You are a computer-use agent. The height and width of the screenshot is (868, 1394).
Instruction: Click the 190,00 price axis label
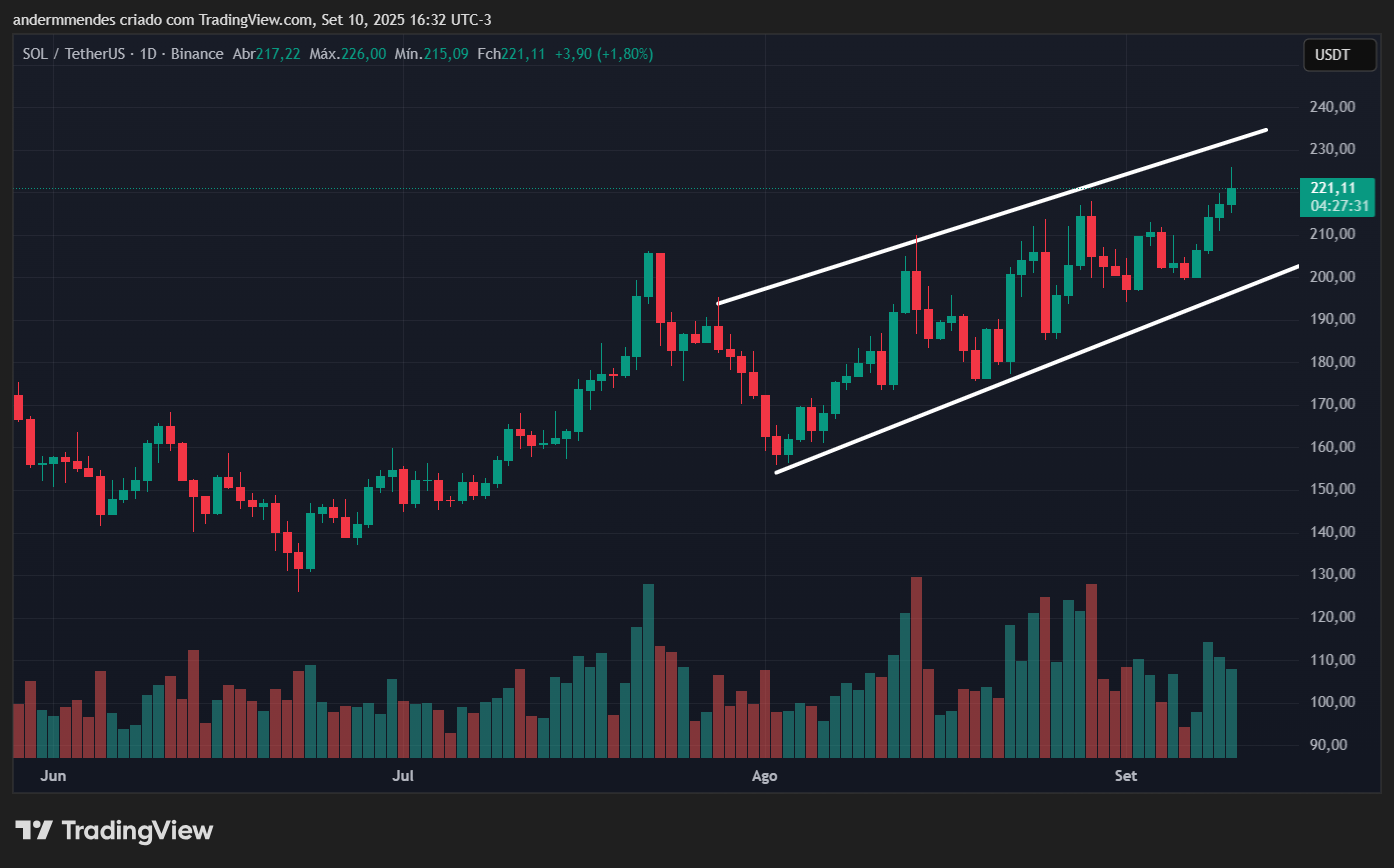click(x=1331, y=319)
